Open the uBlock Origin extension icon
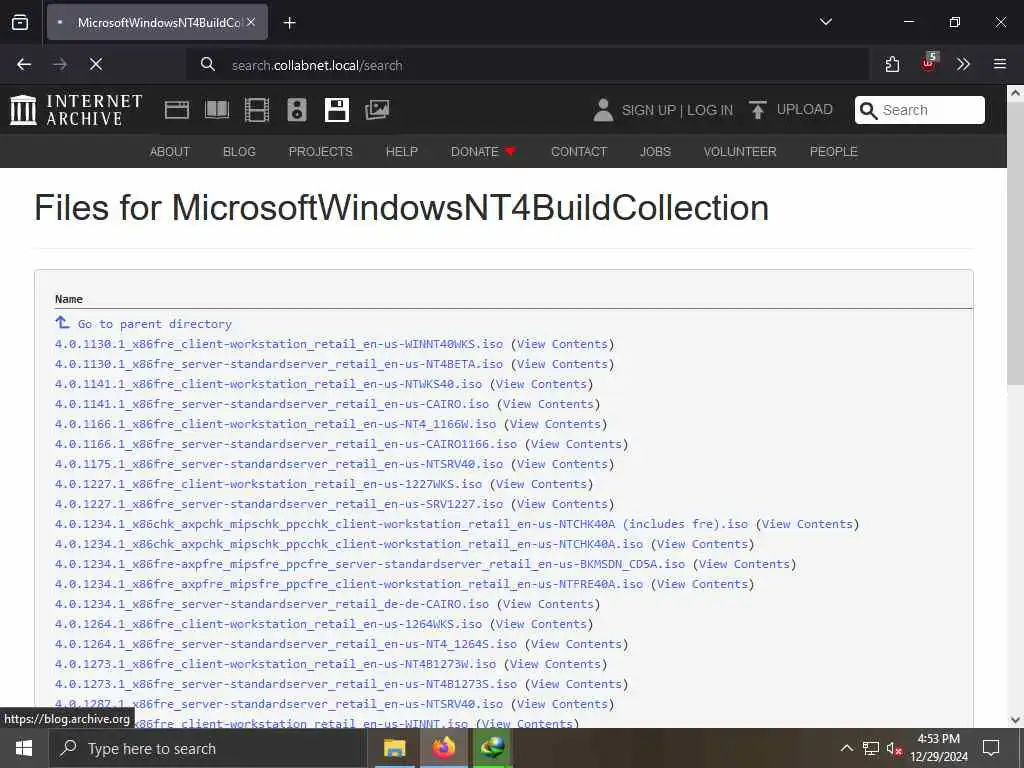Screen dimensions: 1024x768 (929, 63)
